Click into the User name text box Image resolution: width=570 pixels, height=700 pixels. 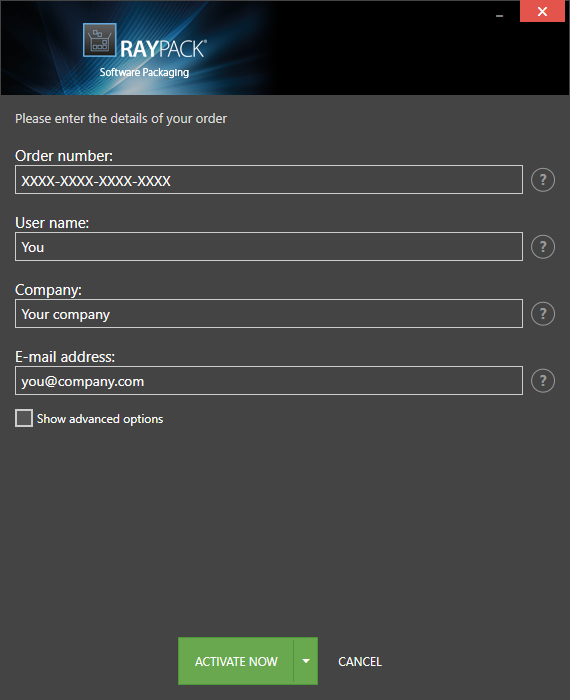(x=269, y=246)
